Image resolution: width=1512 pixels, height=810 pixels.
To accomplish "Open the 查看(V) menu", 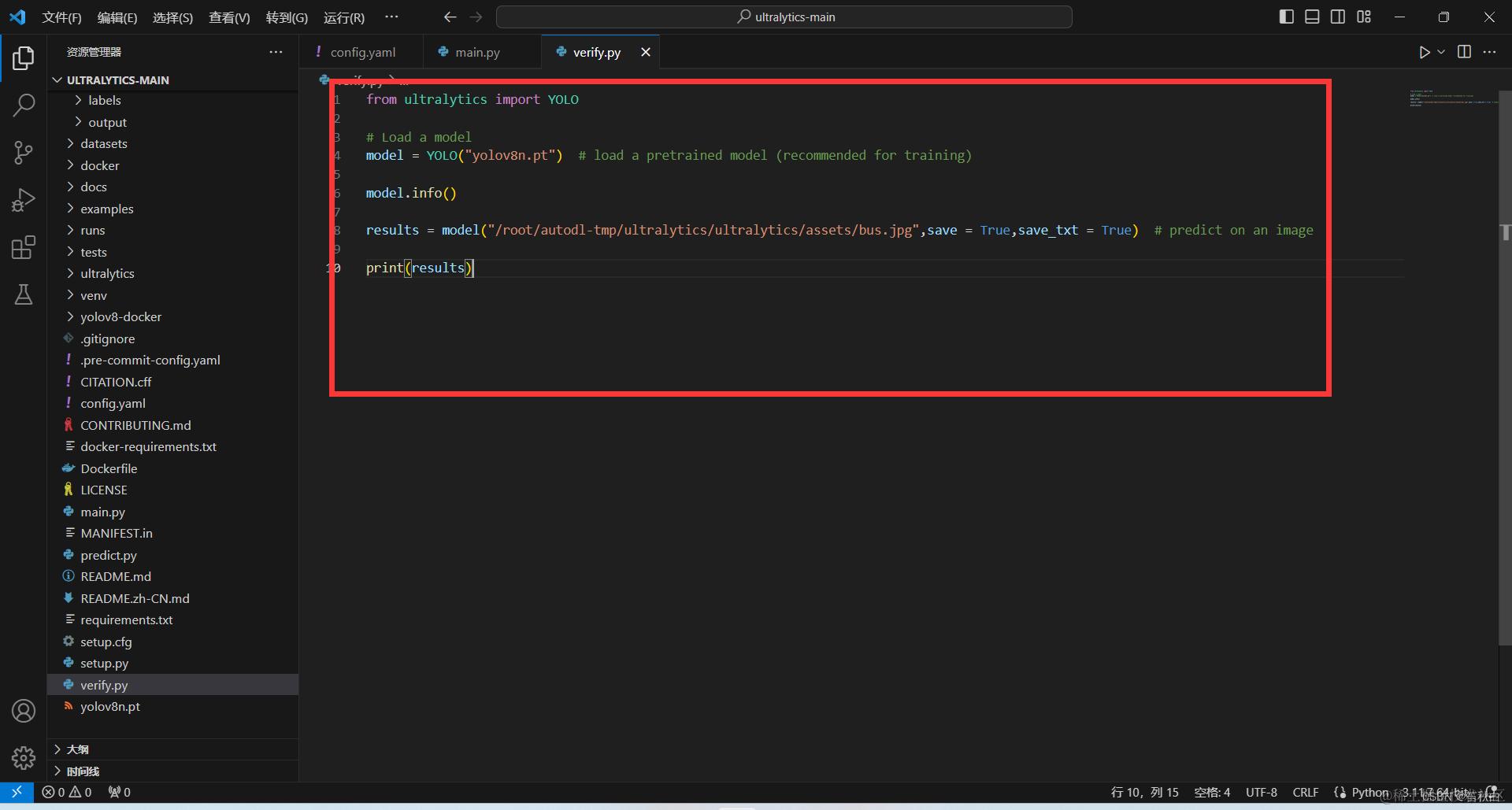I will (229, 17).
